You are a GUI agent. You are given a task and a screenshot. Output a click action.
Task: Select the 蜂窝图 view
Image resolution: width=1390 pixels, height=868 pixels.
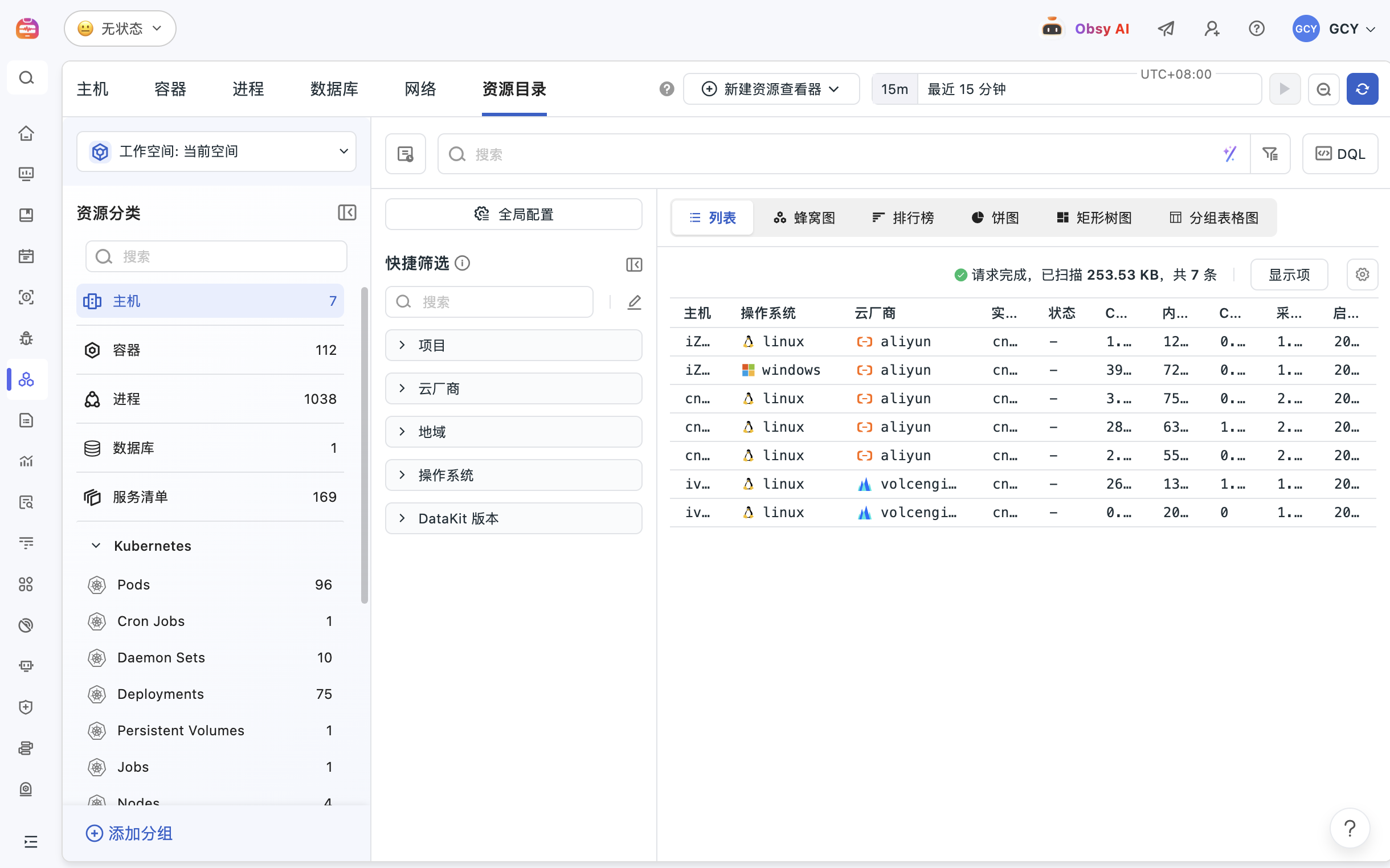[x=804, y=218]
